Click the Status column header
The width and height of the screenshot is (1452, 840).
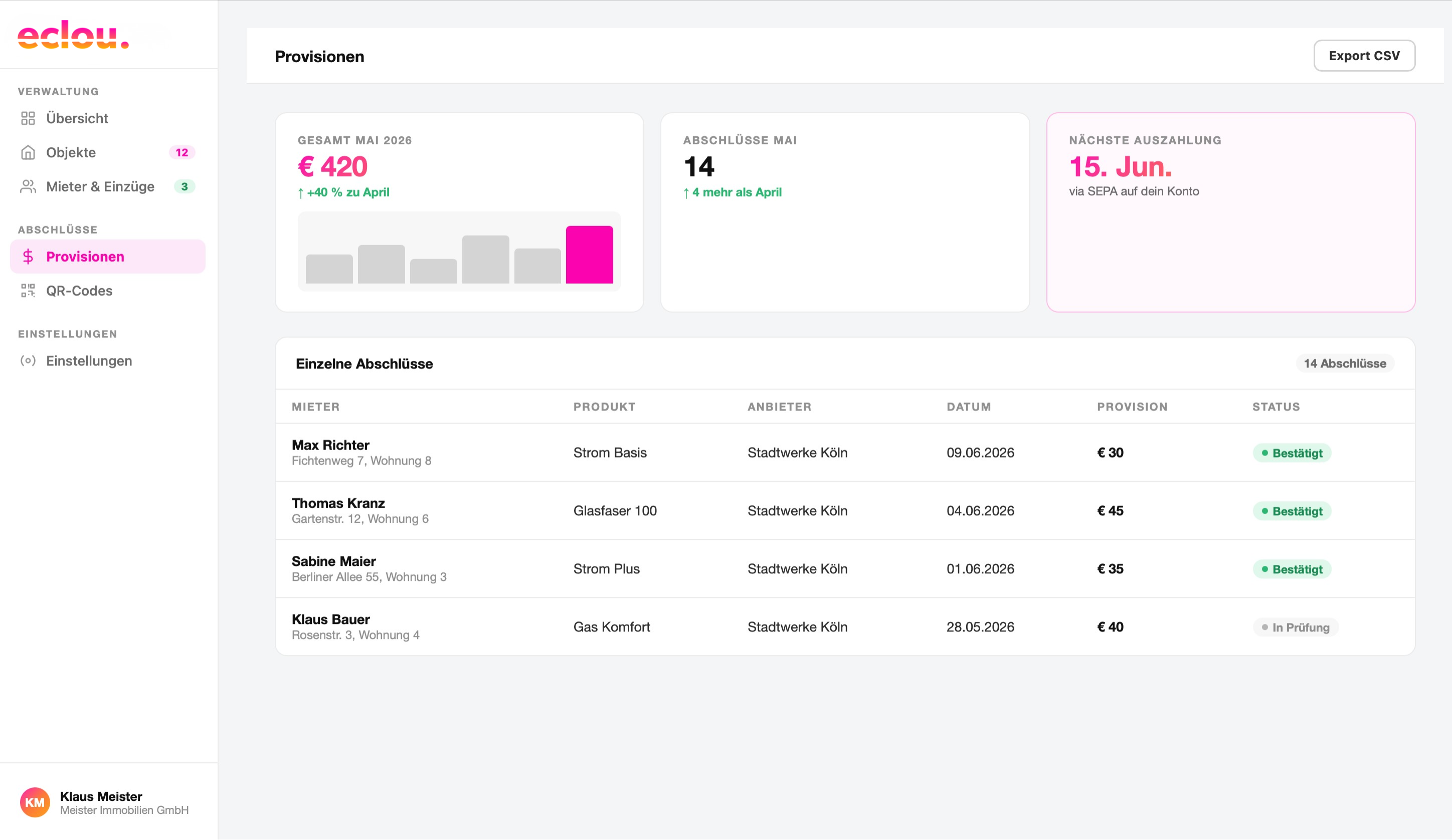pos(1276,407)
